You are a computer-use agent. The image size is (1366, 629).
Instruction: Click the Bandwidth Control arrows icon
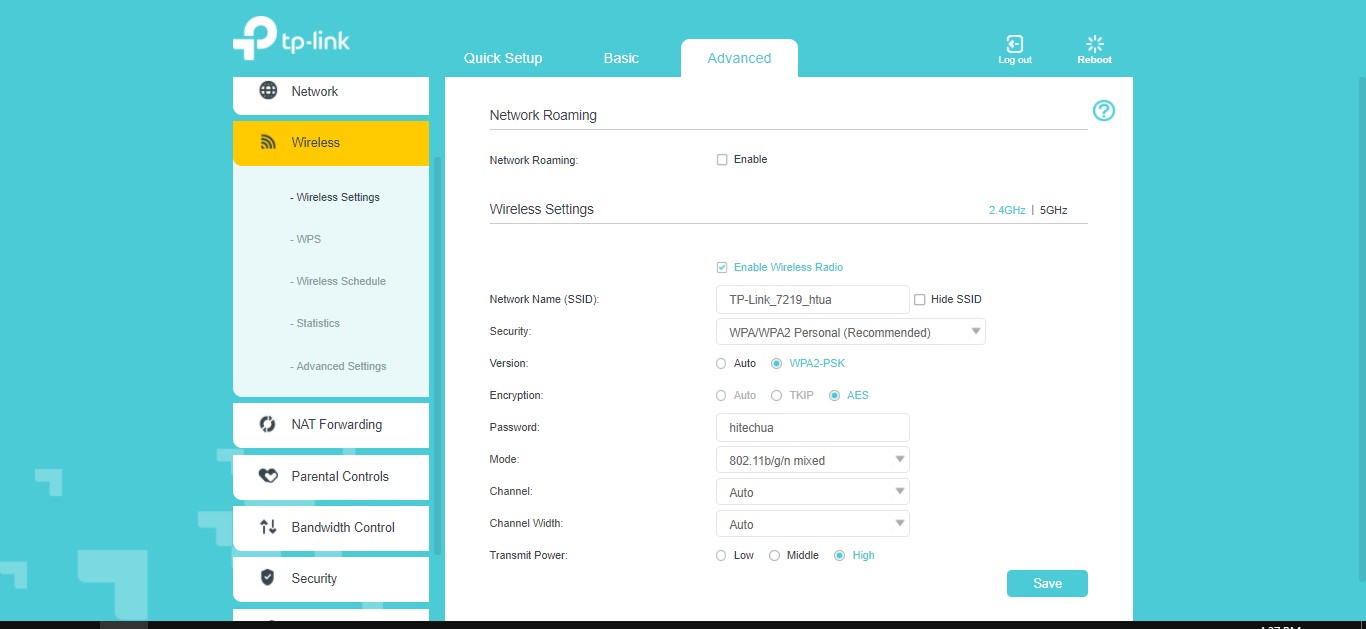click(x=268, y=527)
